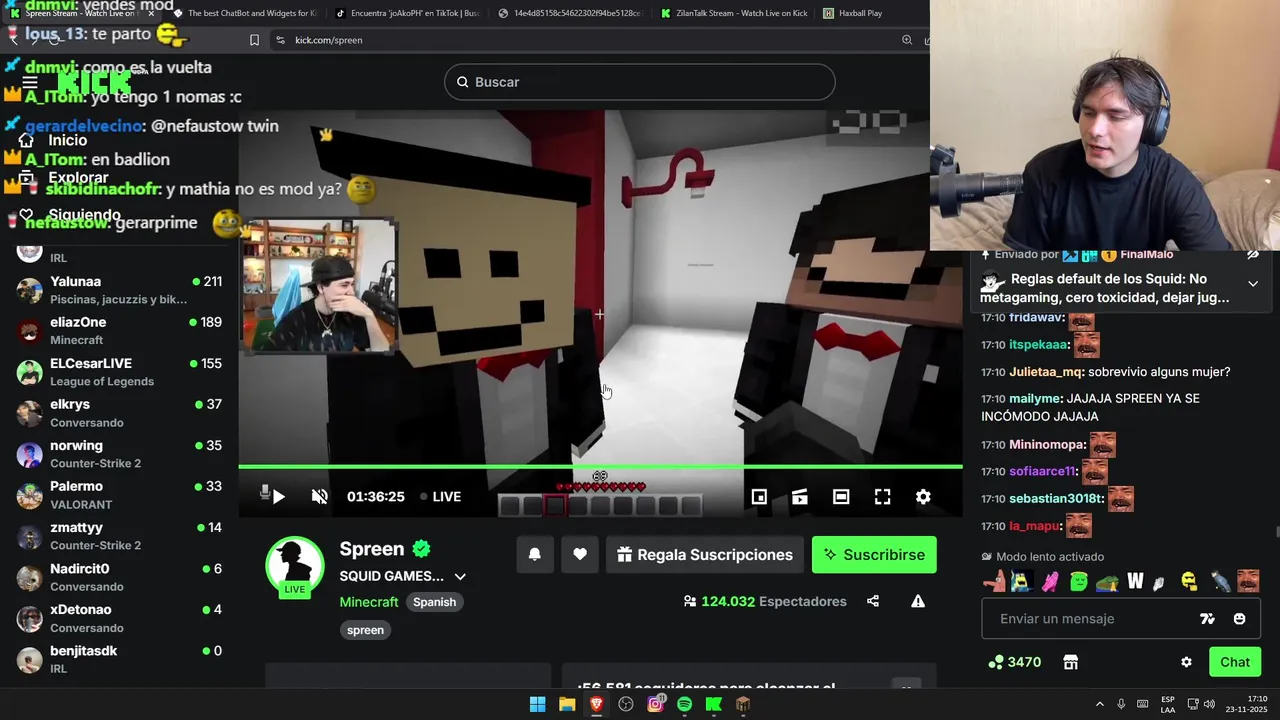
Task: Open xDetonao's channel in sidebar
Action: (120, 618)
